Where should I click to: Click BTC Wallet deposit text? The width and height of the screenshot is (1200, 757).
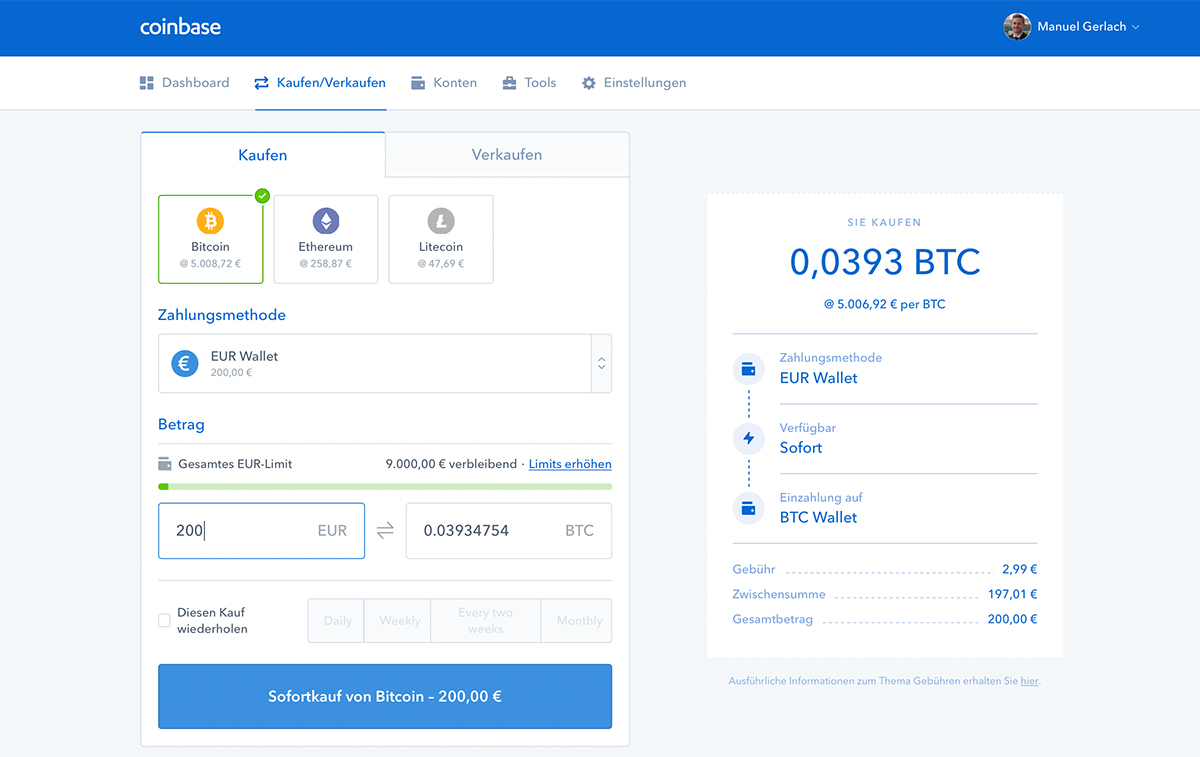point(818,518)
